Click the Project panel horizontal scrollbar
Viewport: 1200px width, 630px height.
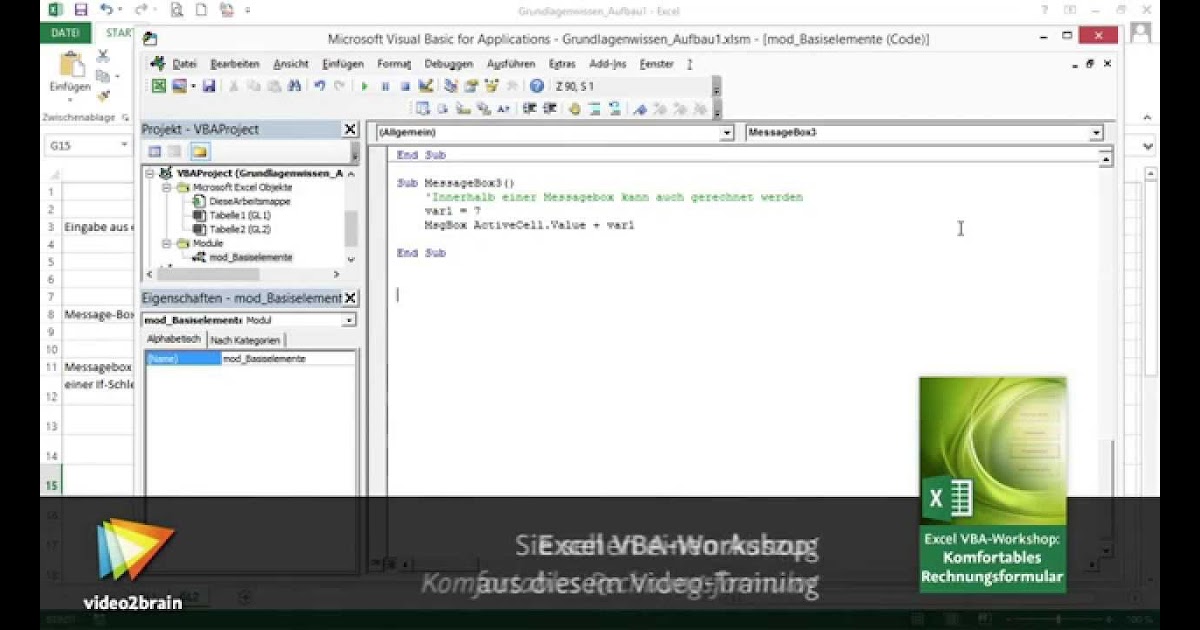[x=246, y=274]
